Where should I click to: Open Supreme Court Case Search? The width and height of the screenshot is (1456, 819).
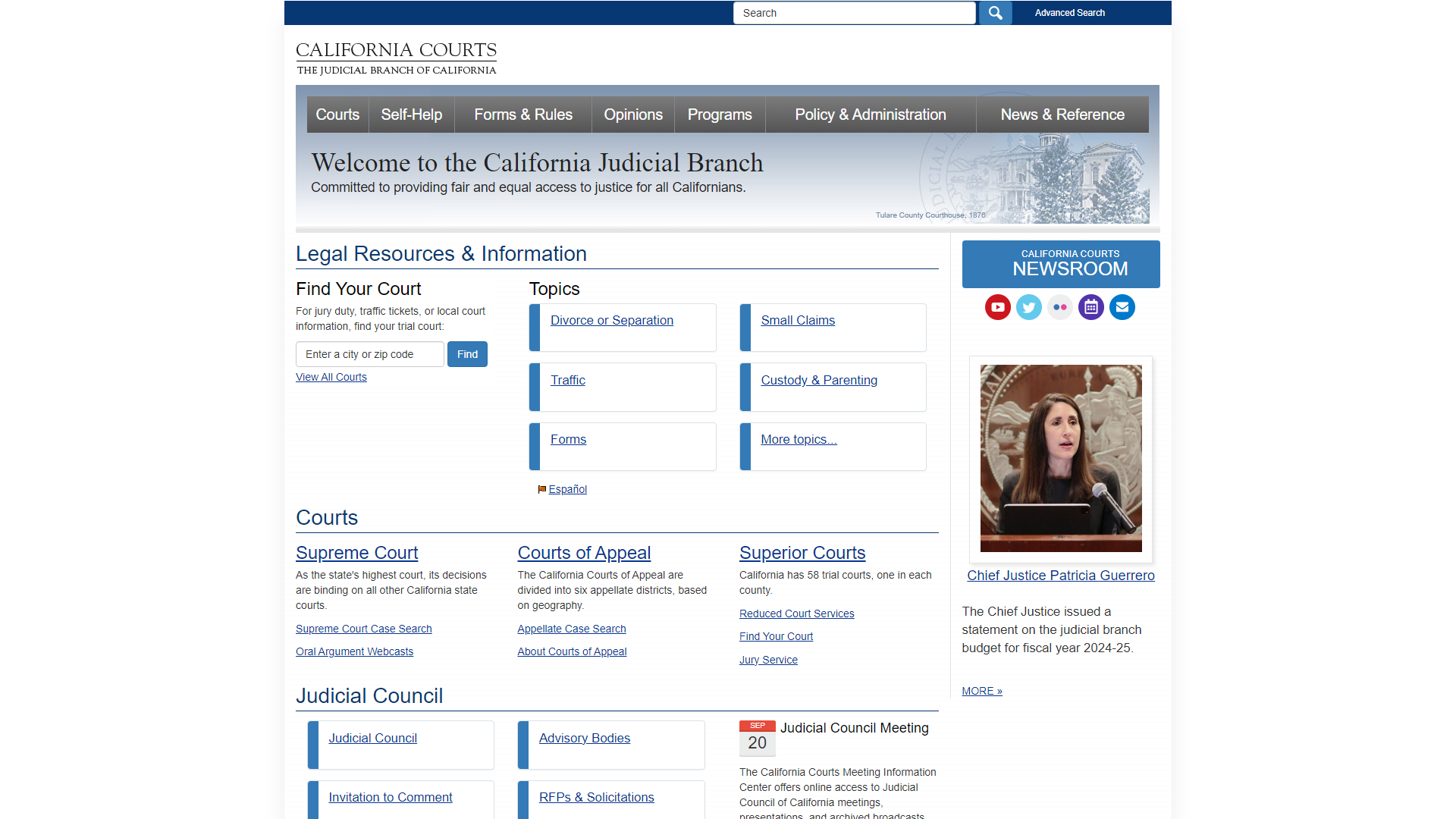pyautogui.click(x=364, y=629)
